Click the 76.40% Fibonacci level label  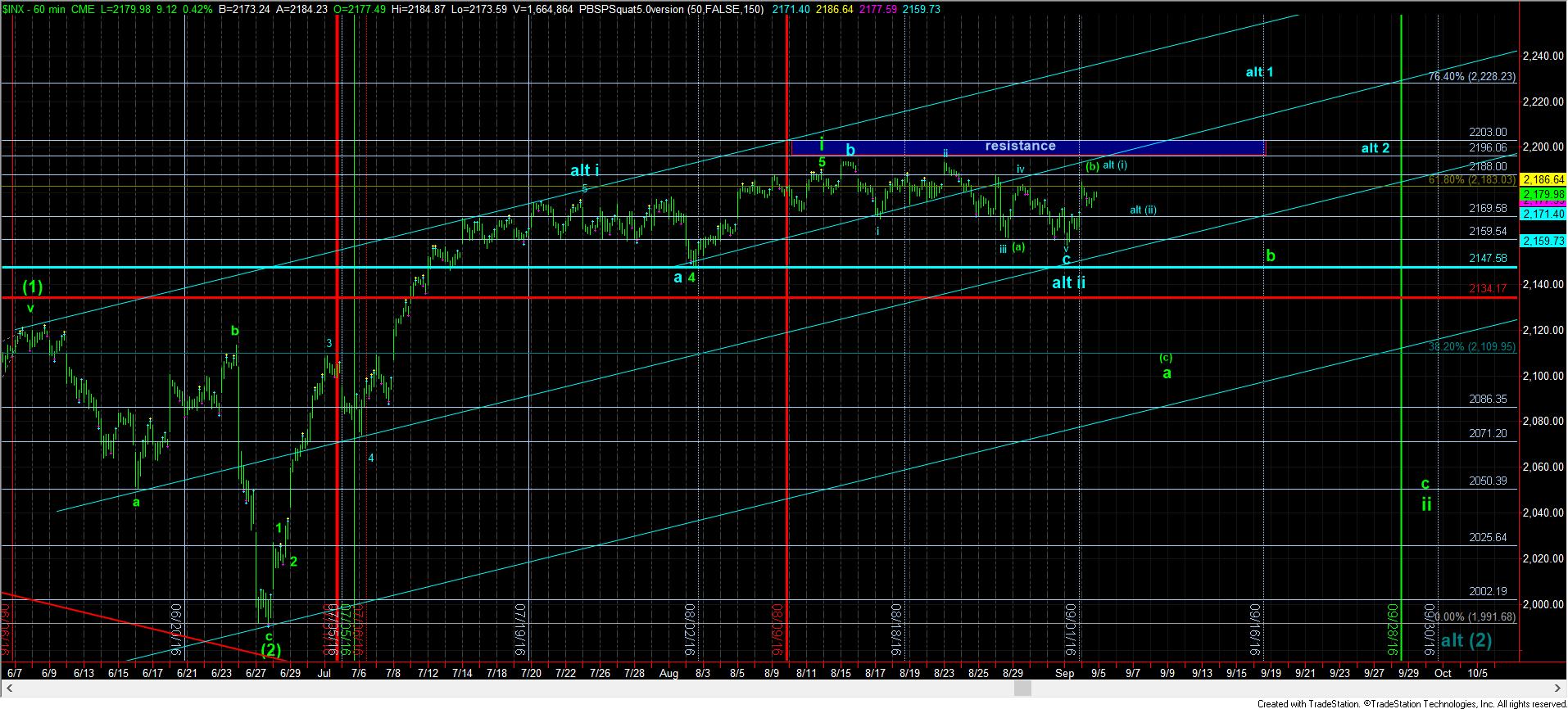pyautogui.click(x=1471, y=77)
